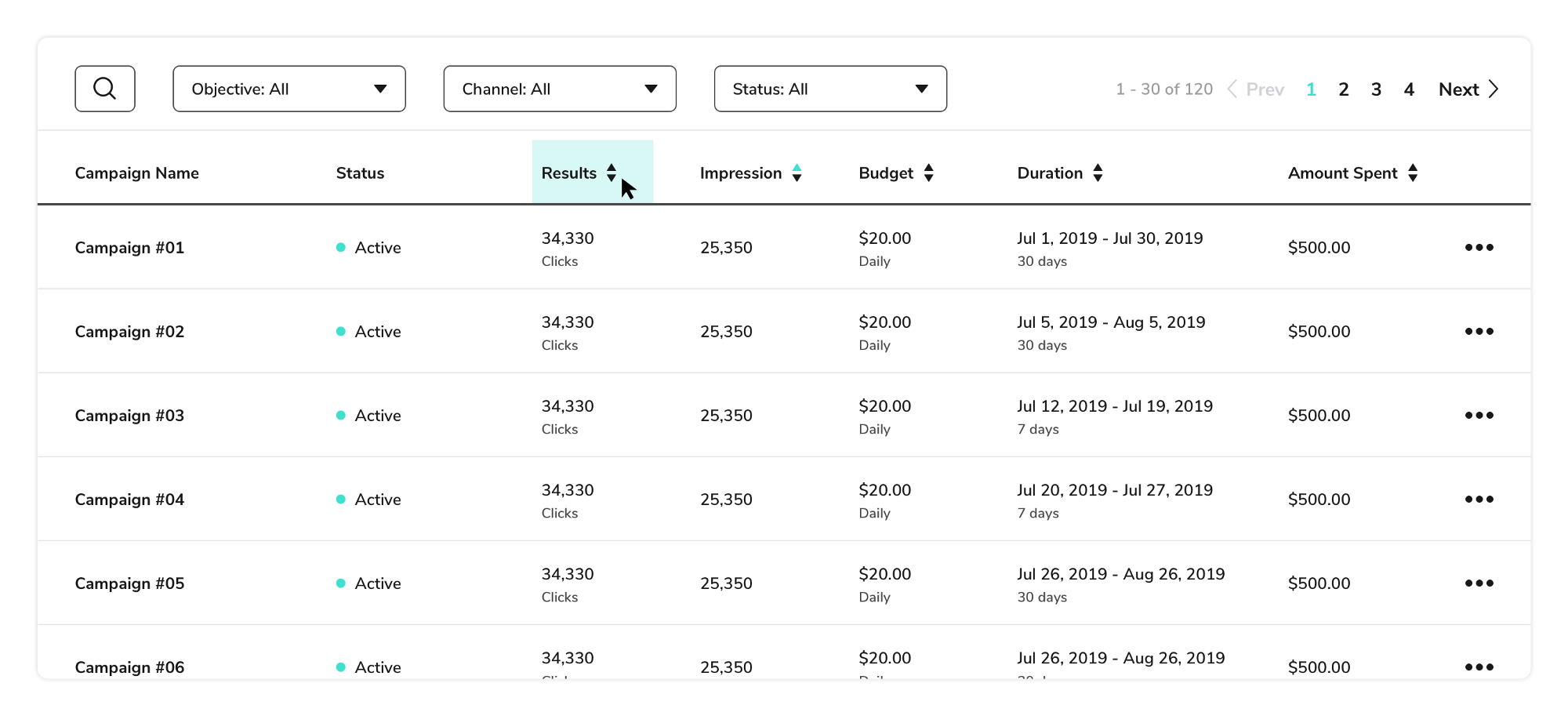
Task: Open the Status: All filter dropdown
Action: (830, 89)
